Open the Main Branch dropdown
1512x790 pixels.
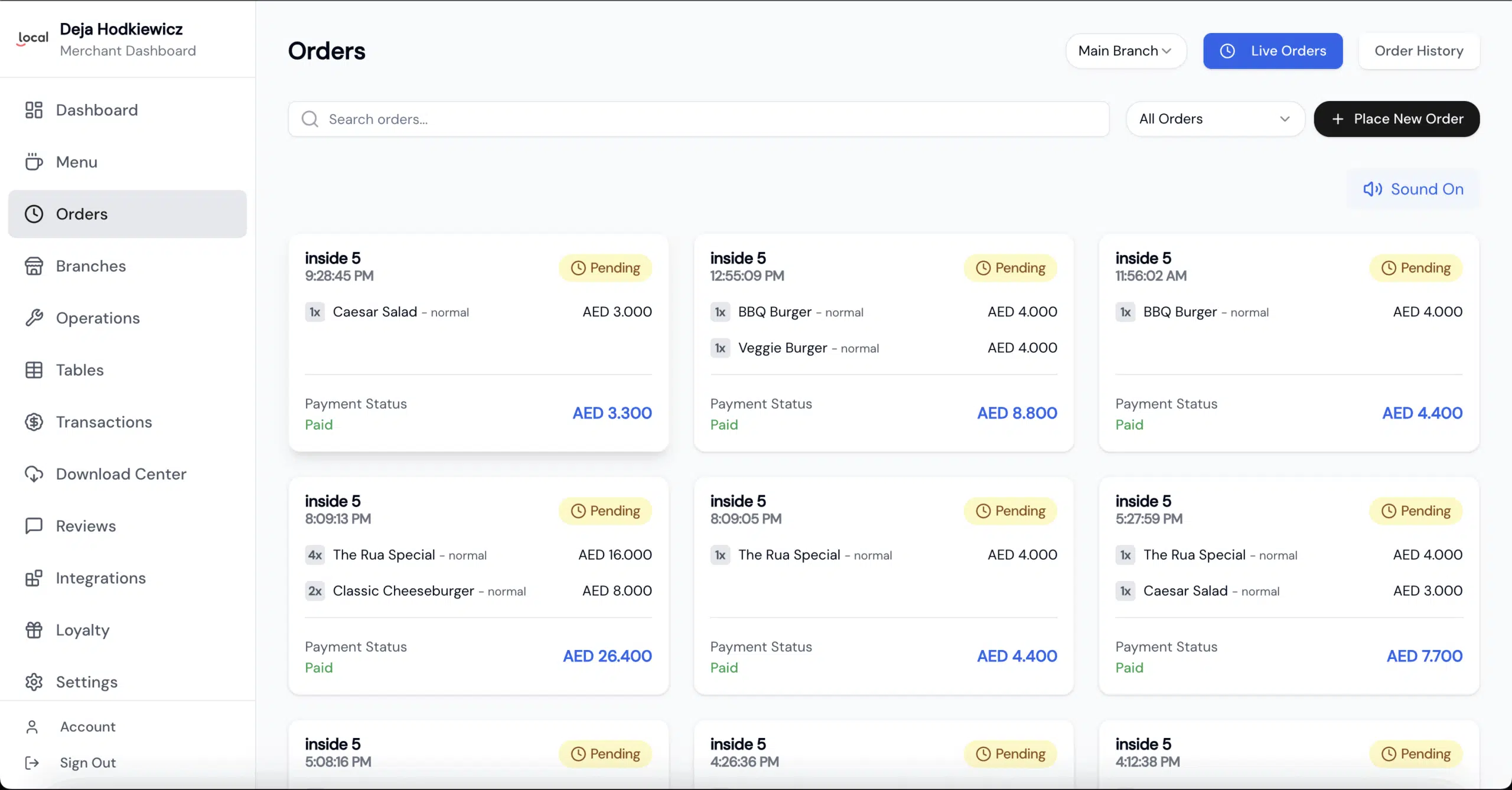pos(1126,51)
